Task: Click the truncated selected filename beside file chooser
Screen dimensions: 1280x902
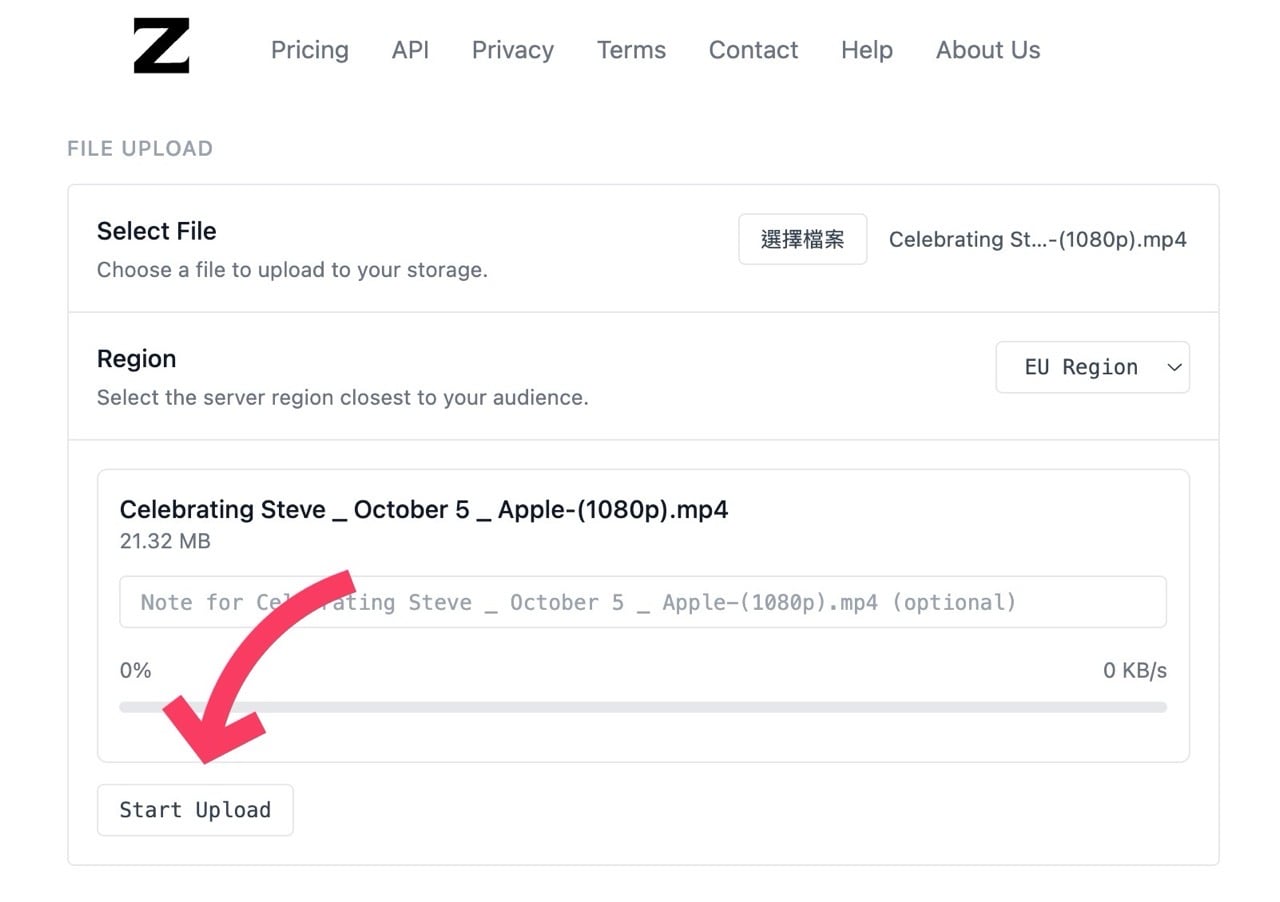Action: tap(1037, 240)
